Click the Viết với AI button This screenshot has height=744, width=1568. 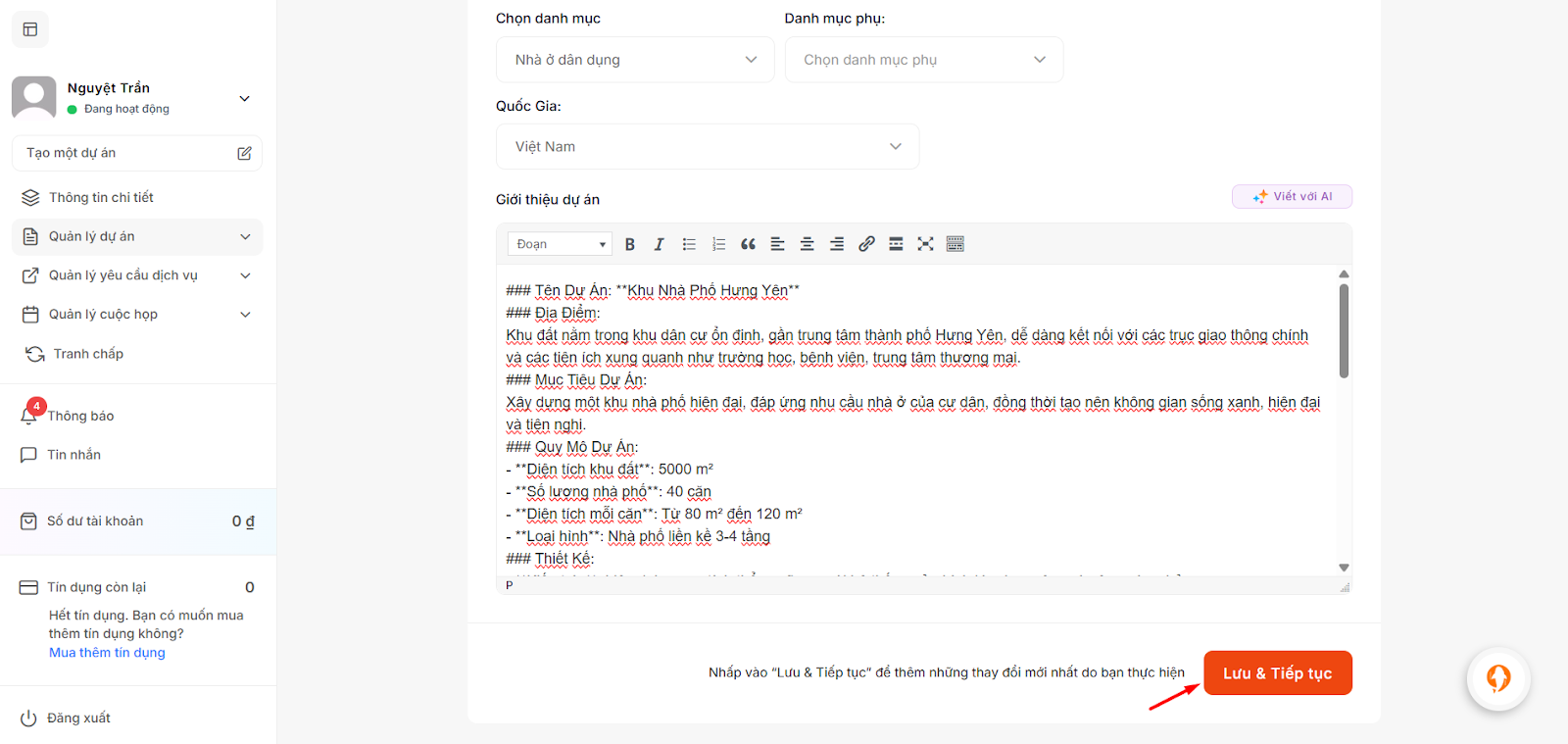pos(1292,197)
